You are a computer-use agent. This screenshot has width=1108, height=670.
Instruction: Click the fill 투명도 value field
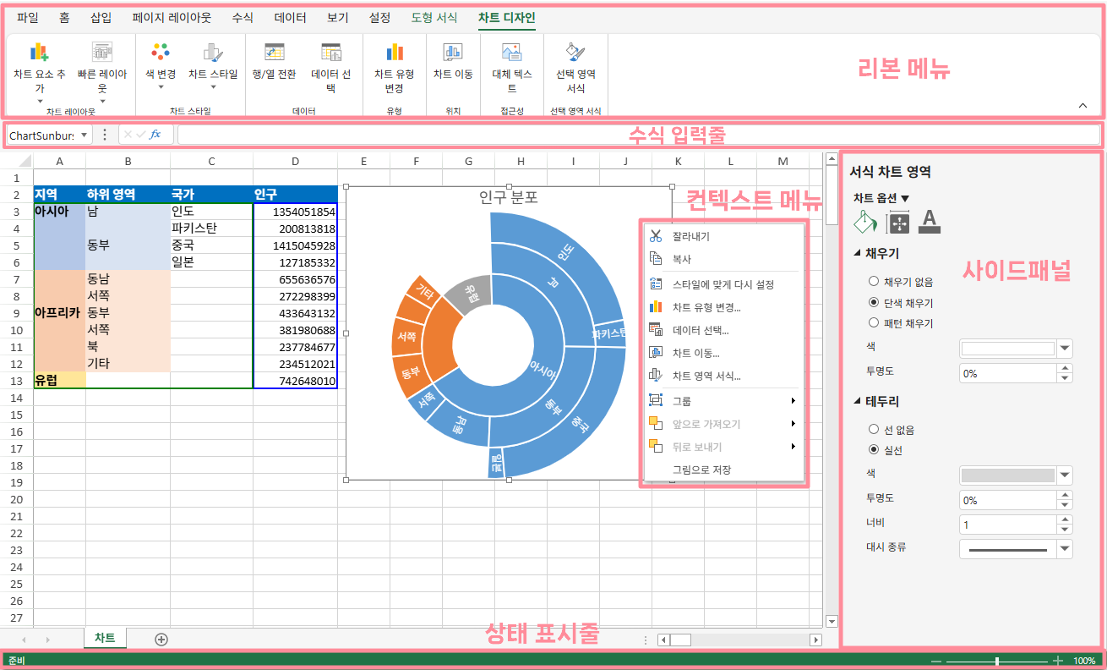click(1008, 373)
